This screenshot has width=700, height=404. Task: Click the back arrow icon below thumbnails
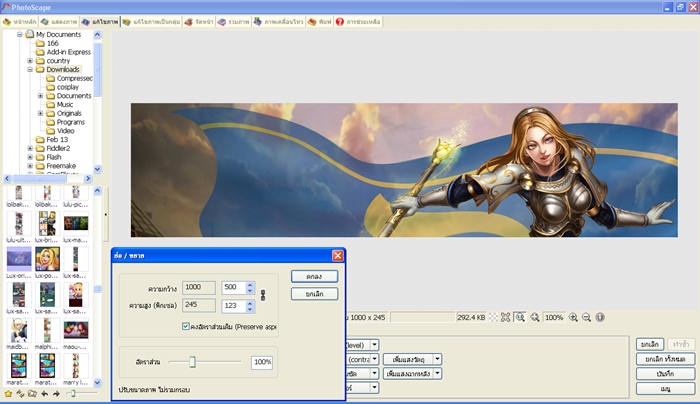click(x=44, y=393)
